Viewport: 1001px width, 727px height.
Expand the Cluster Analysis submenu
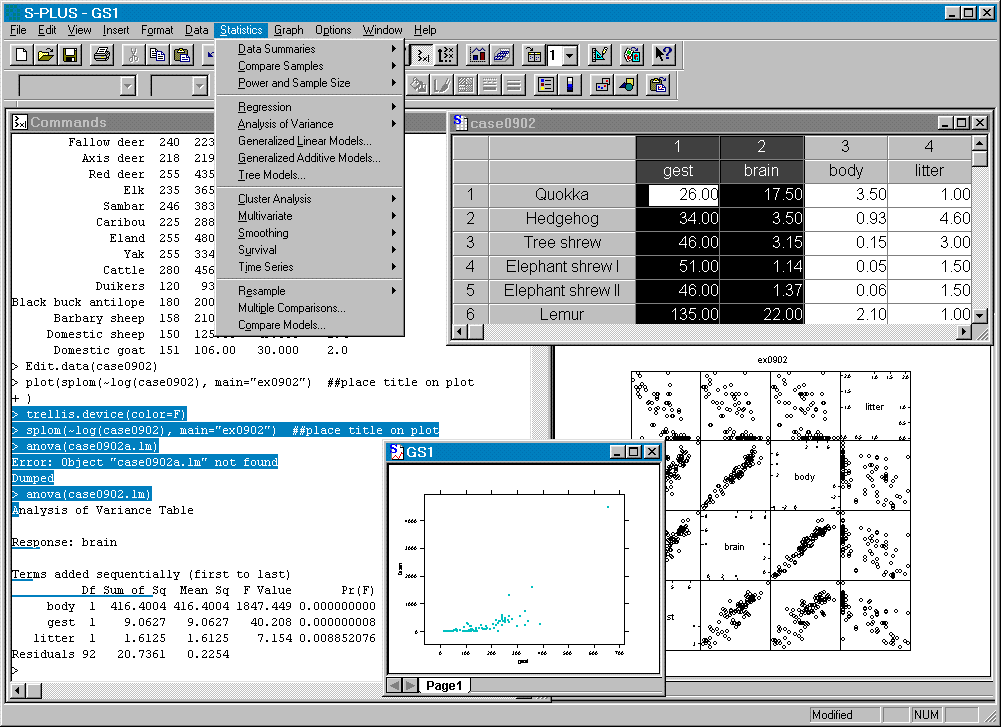pos(310,199)
